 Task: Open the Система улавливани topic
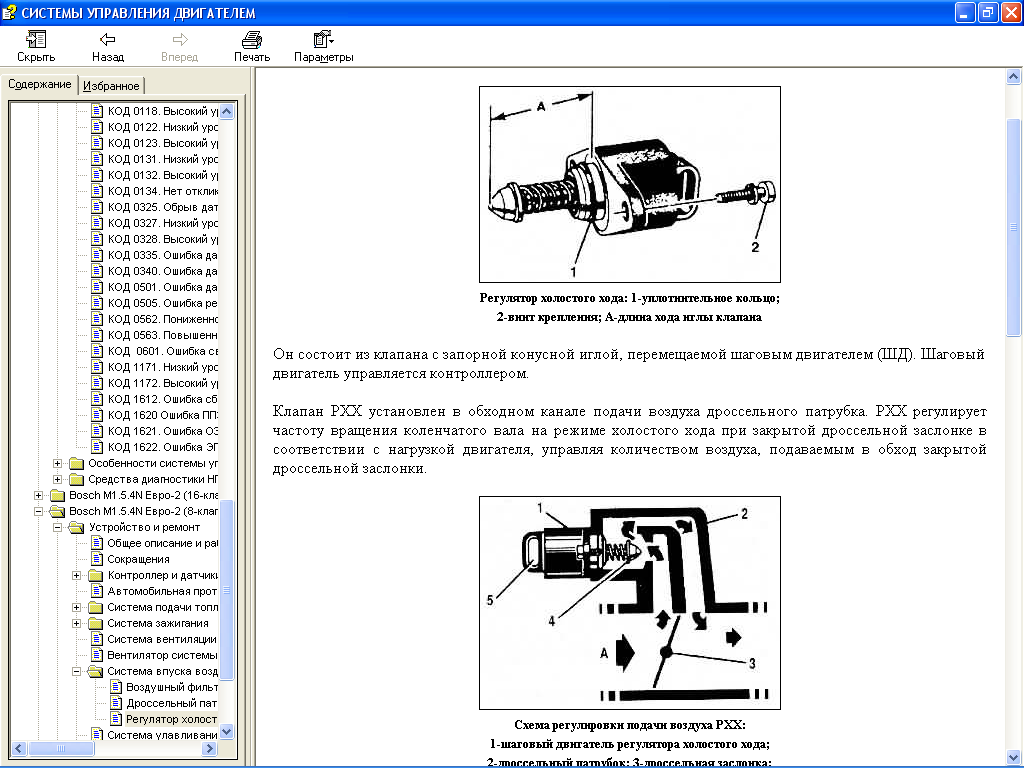162,735
